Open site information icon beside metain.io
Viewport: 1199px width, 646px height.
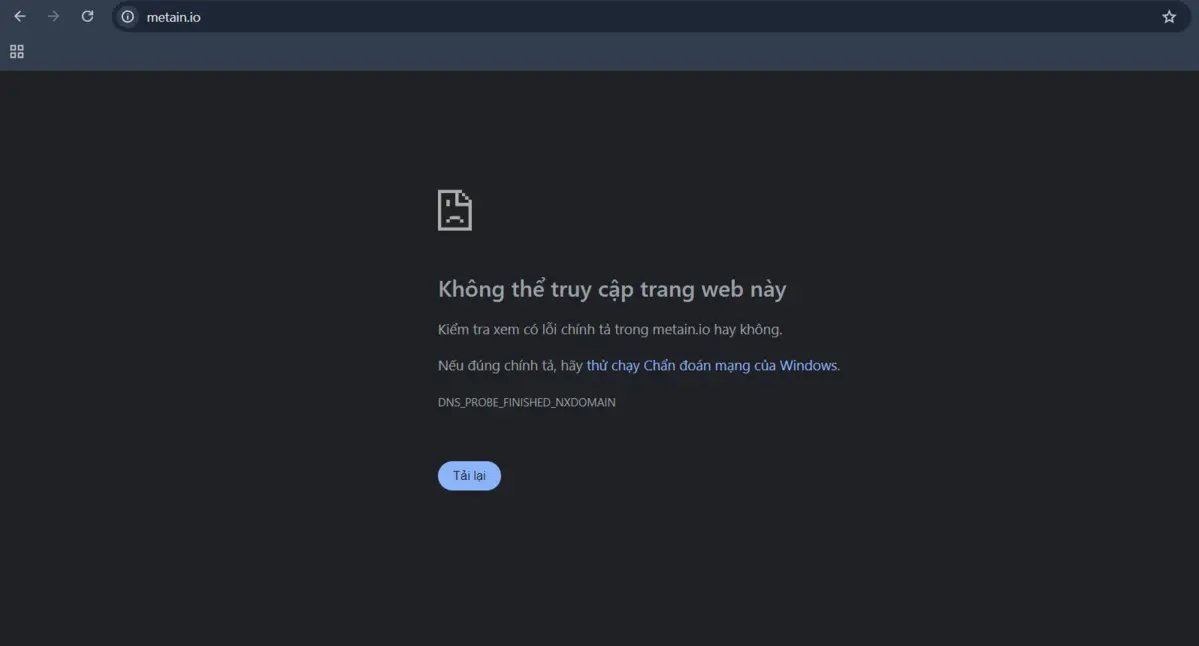click(128, 17)
